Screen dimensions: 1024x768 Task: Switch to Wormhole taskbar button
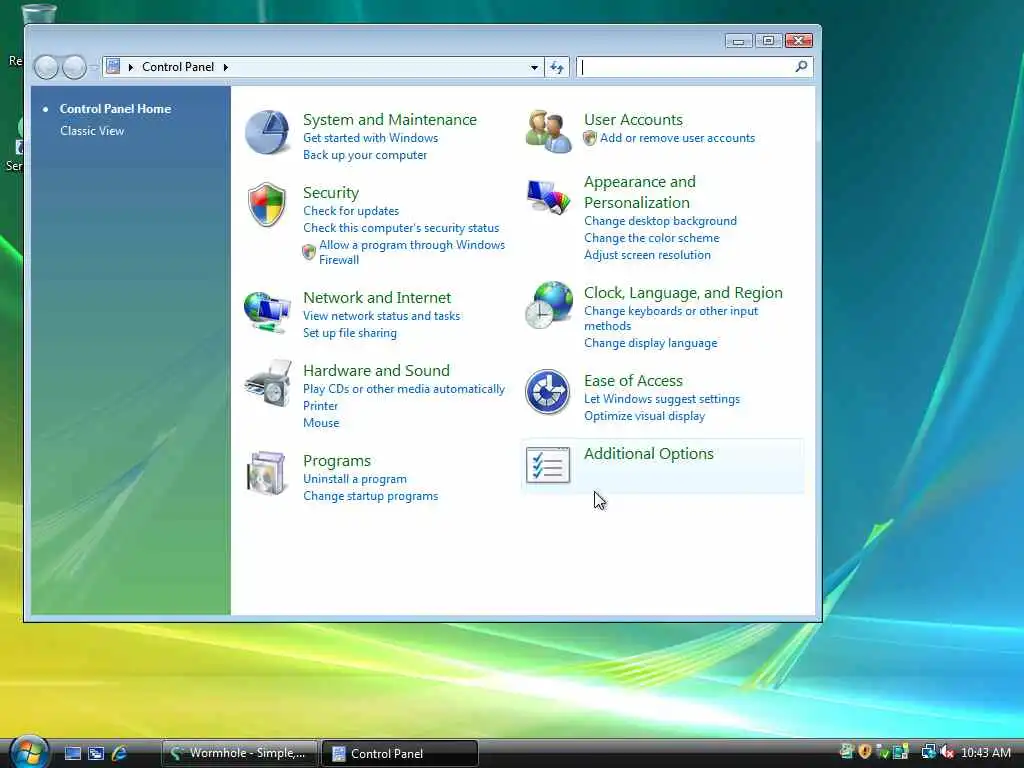(239, 753)
